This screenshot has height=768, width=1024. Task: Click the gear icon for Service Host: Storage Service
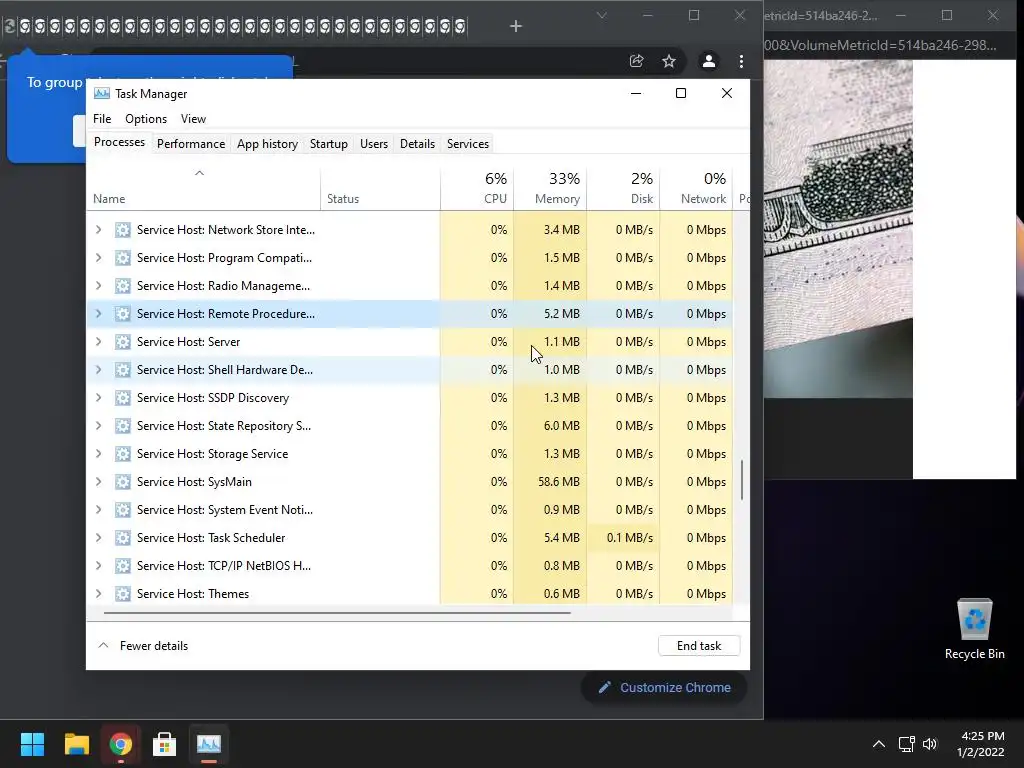point(123,454)
